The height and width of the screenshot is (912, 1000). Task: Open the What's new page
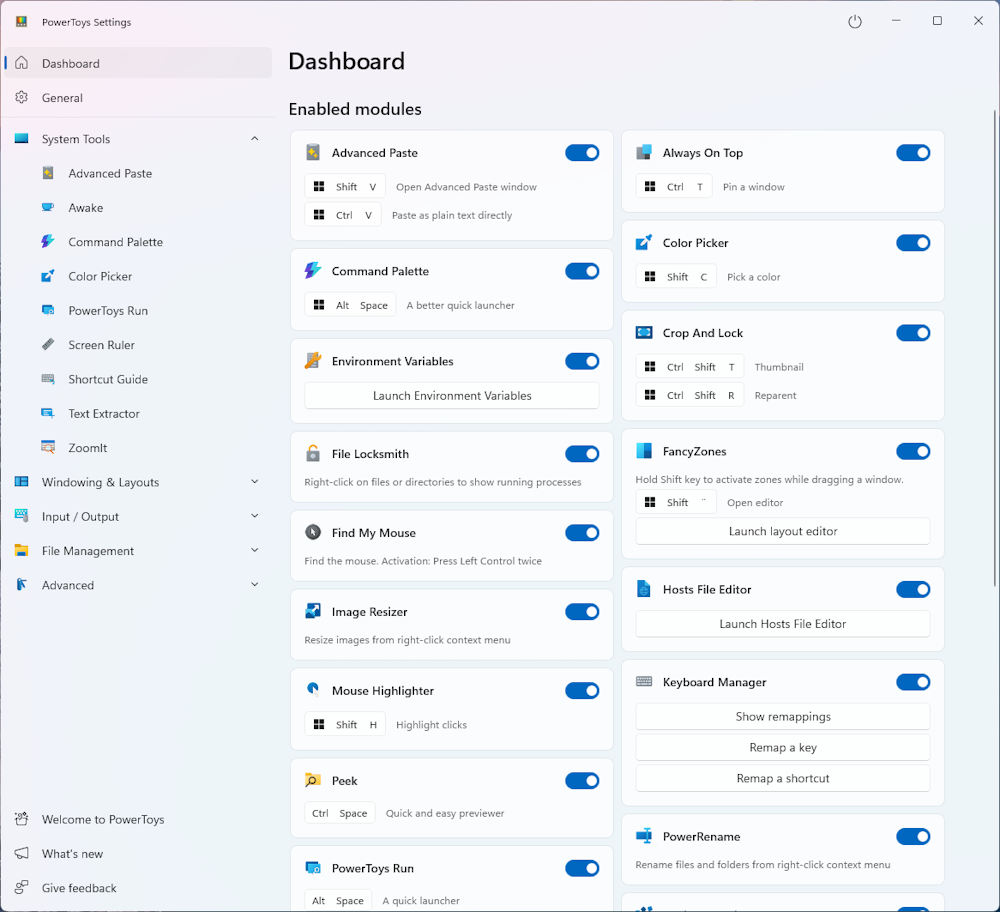click(138, 853)
